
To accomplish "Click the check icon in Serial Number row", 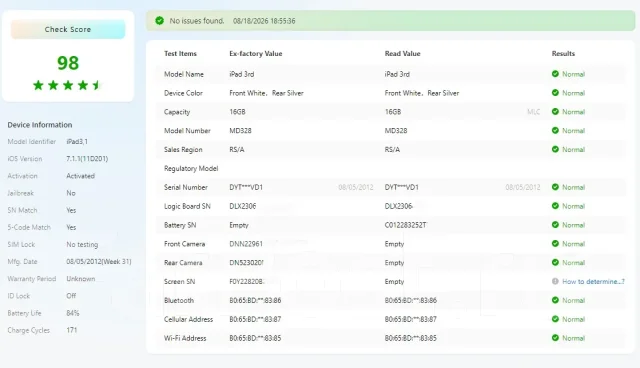I will [x=555, y=187].
